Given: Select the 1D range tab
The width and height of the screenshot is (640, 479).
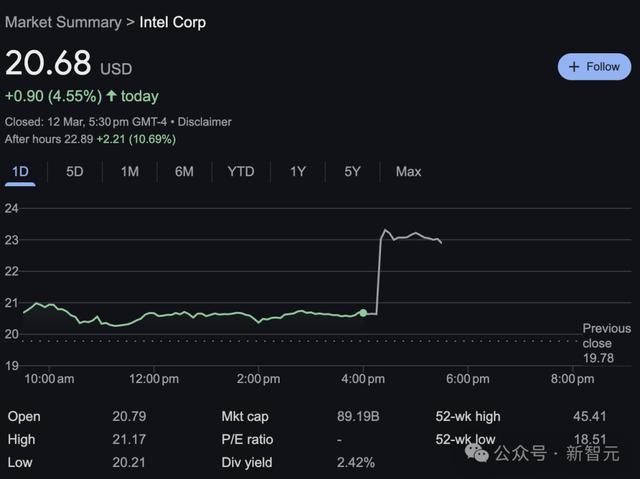Looking at the screenshot, I should point(20,172).
